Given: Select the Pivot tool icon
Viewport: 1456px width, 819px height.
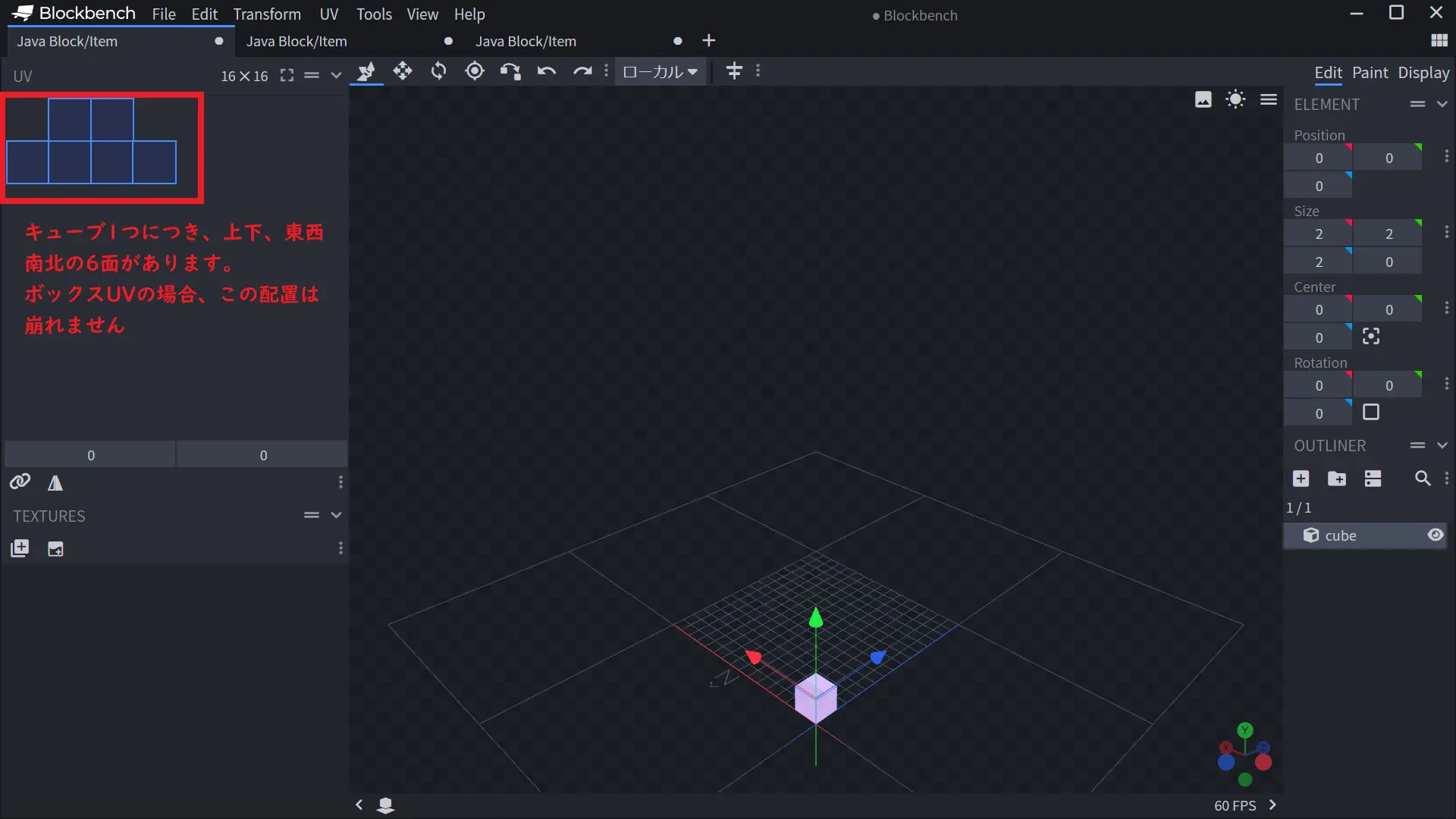Looking at the screenshot, I should [x=475, y=71].
